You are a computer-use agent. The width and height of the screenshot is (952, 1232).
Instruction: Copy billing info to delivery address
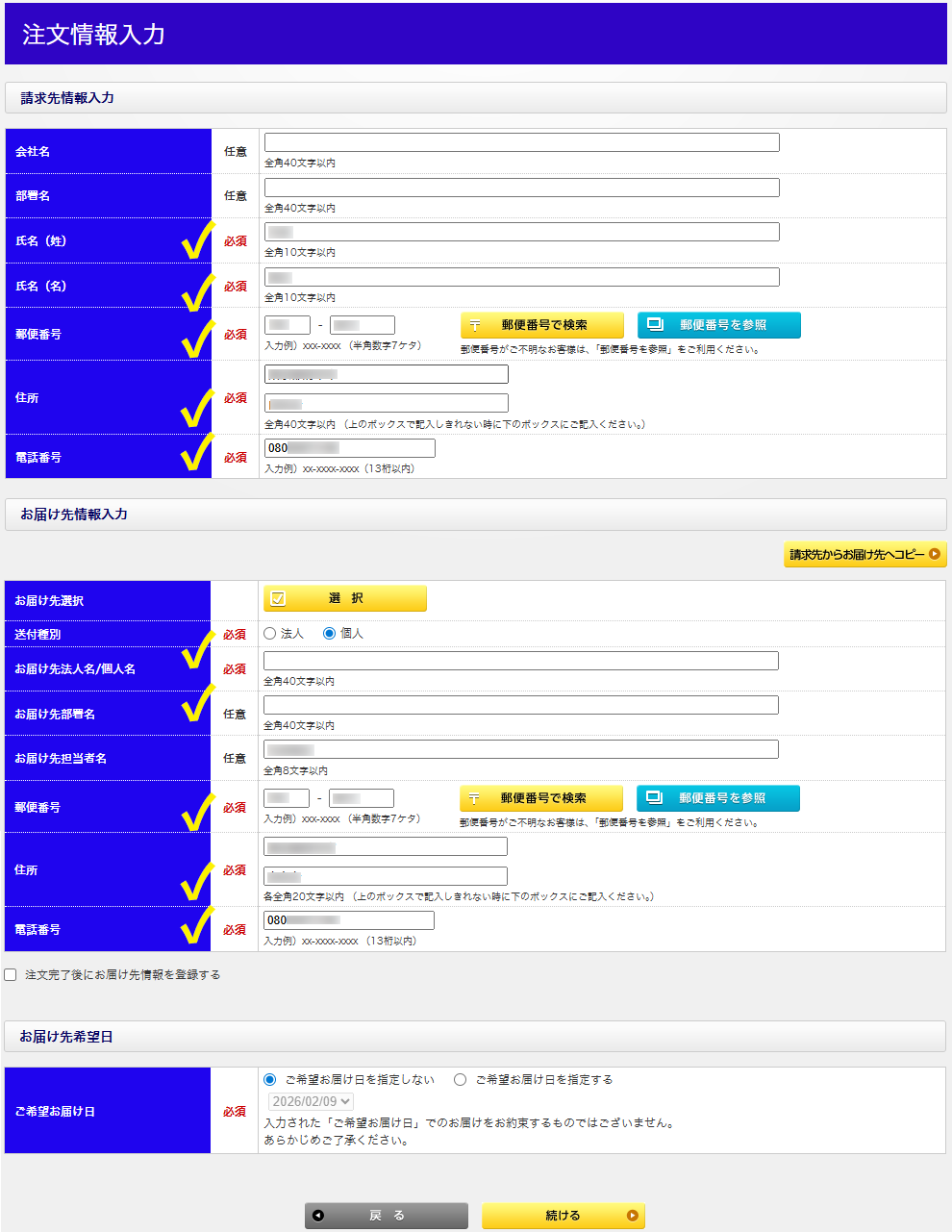click(x=864, y=554)
